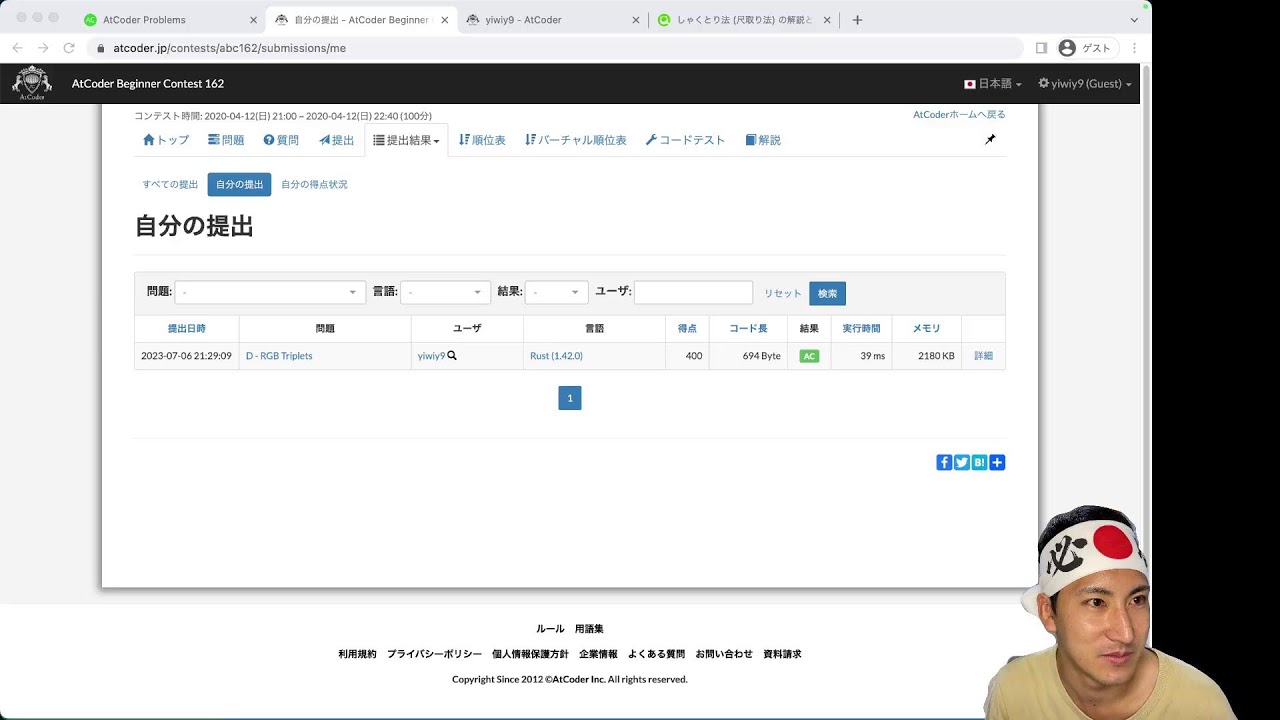Expand the 言語 language filter dropdown
The width and height of the screenshot is (1280, 720).
click(x=445, y=291)
